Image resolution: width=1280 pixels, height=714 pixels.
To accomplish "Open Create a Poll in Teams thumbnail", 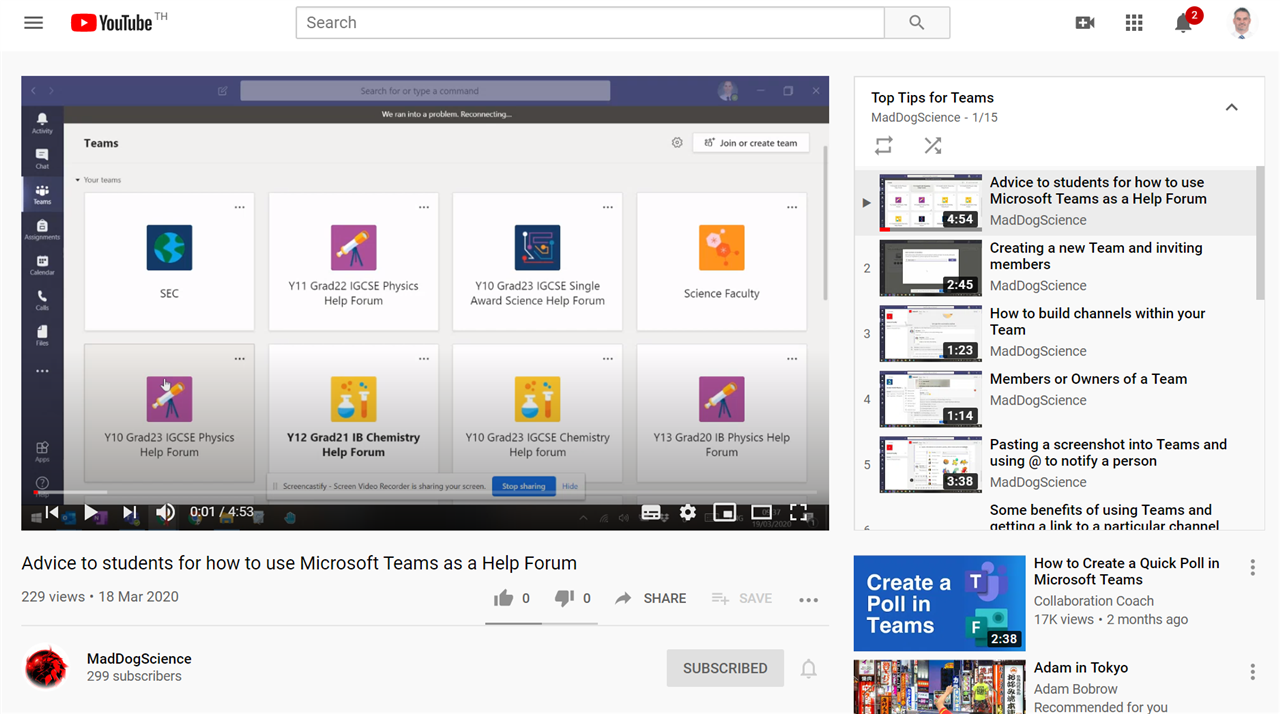I will tap(939, 604).
